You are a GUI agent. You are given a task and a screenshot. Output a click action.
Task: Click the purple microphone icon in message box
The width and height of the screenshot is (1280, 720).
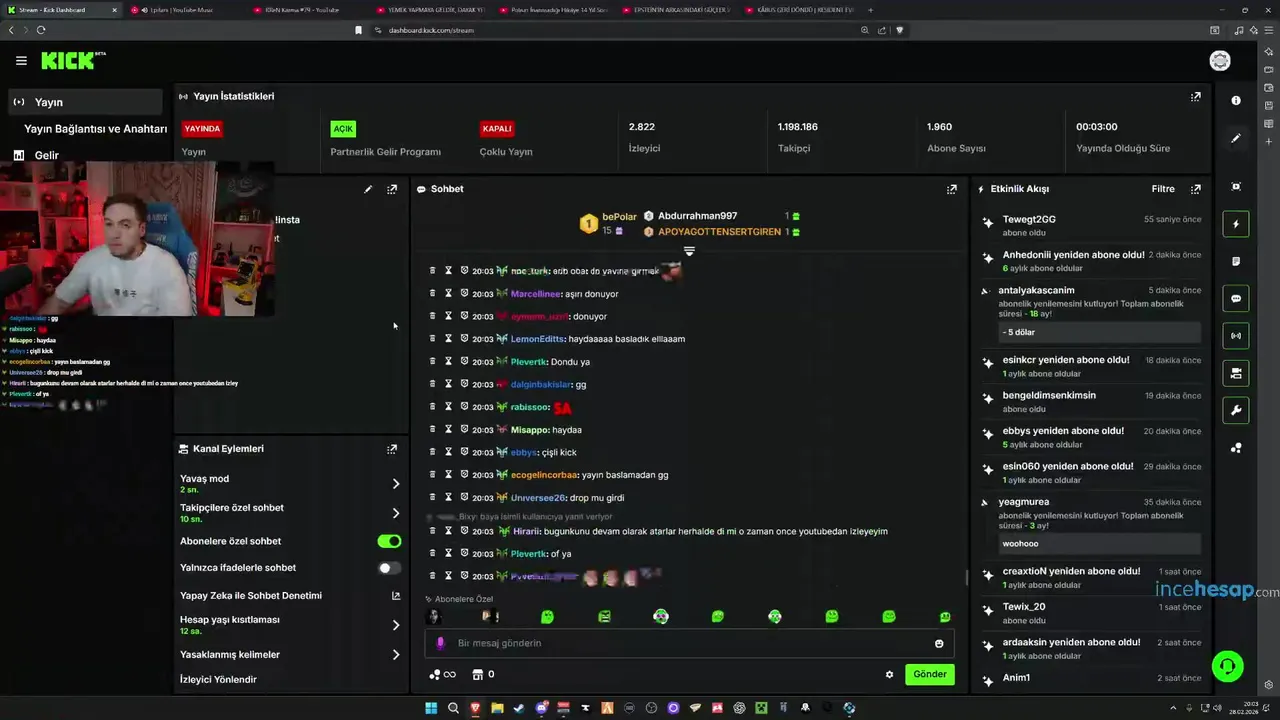(x=441, y=643)
